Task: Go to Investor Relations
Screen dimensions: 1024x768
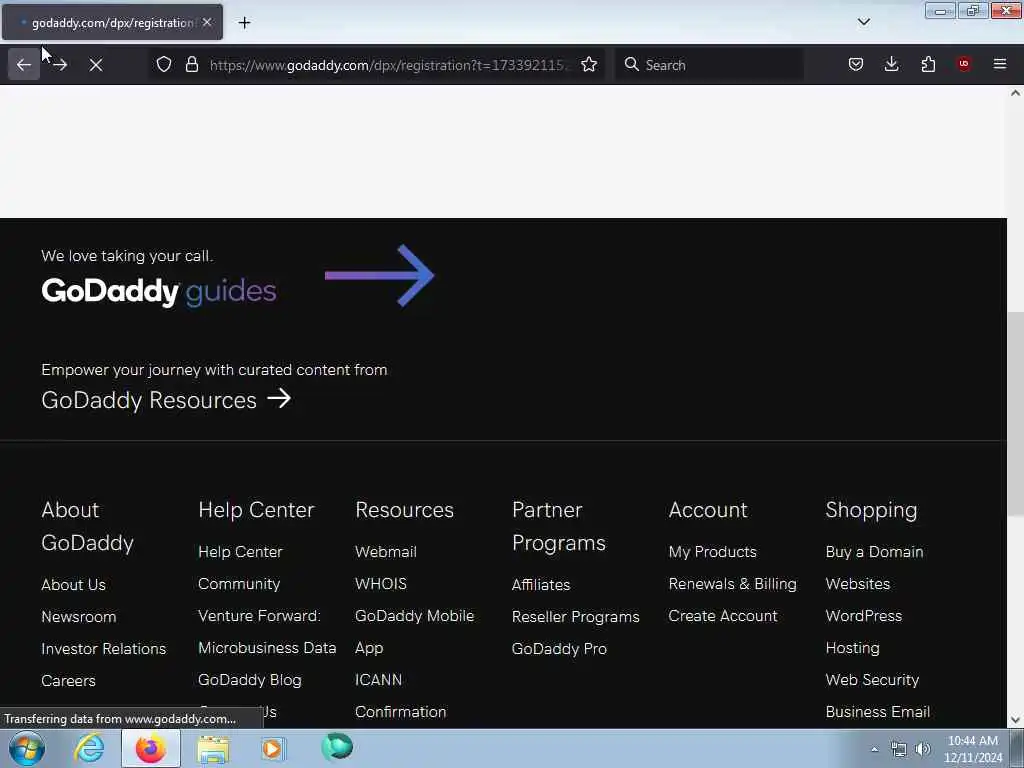Action: coord(103,648)
